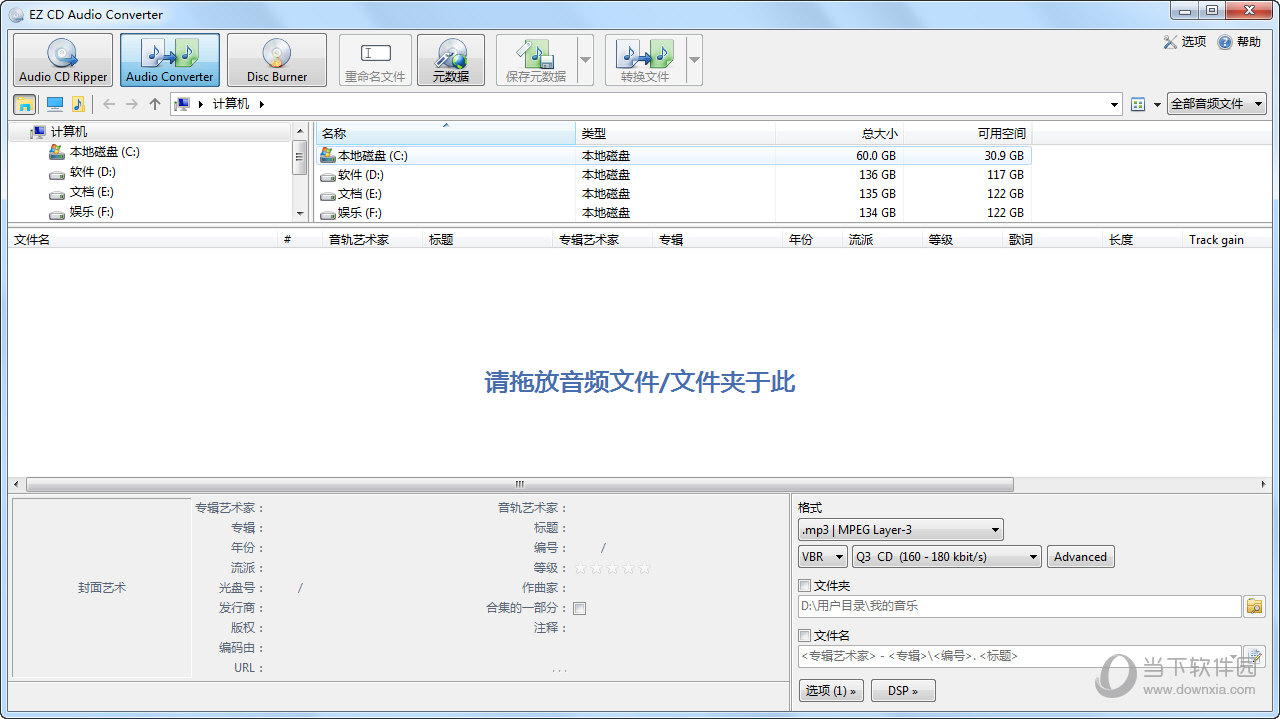Image resolution: width=1280 pixels, height=719 pixels.
Task: Click the 保存元数据 toolbar button
Action: coord(535,60)
